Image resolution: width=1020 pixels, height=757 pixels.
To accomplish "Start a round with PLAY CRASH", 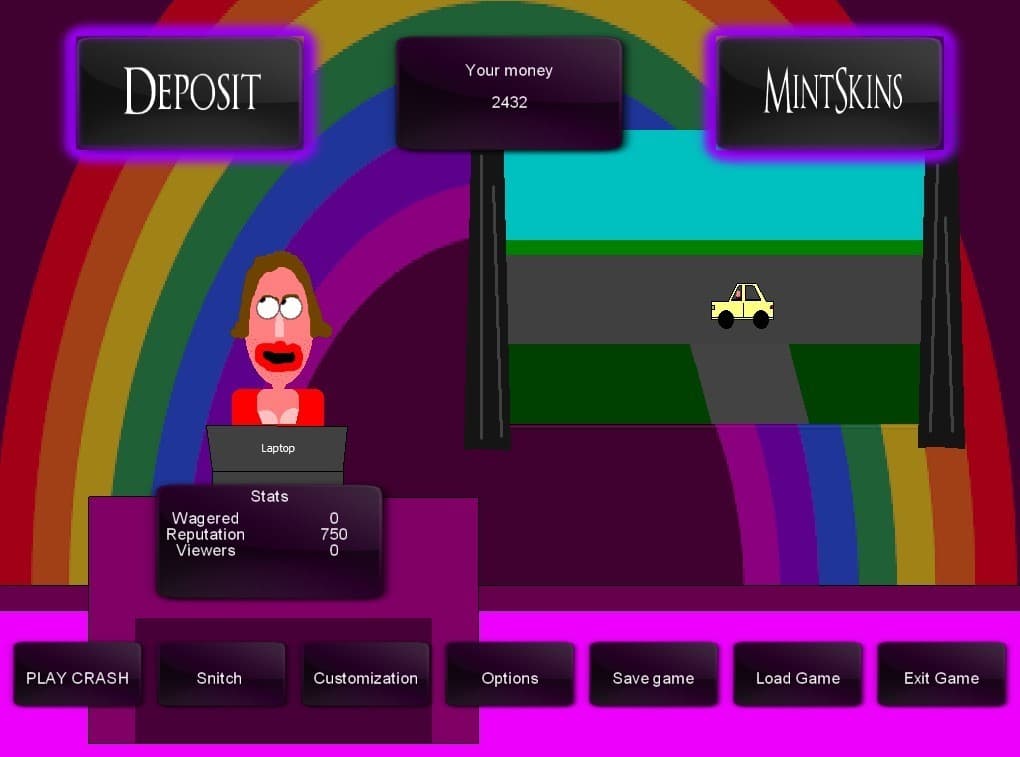I will (77, 674).
